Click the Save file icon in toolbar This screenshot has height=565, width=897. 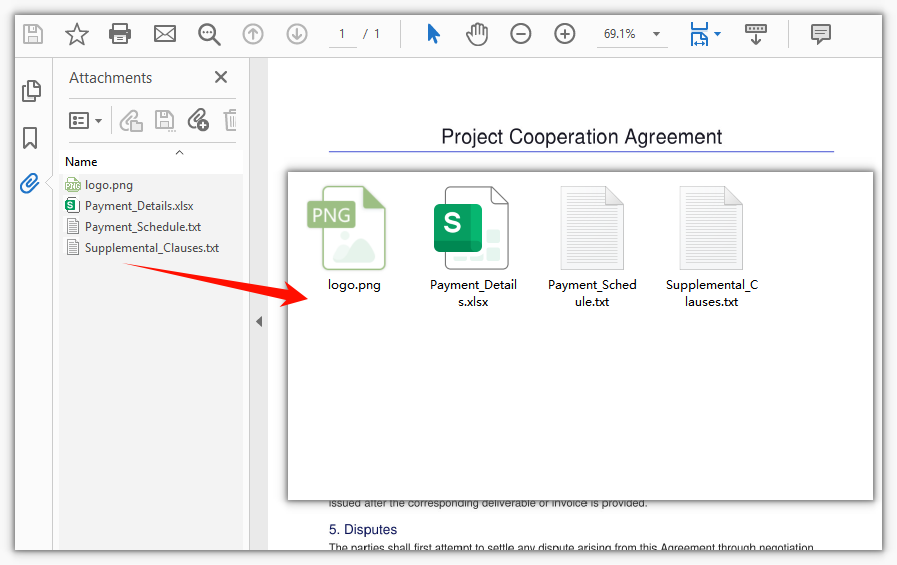33,34
